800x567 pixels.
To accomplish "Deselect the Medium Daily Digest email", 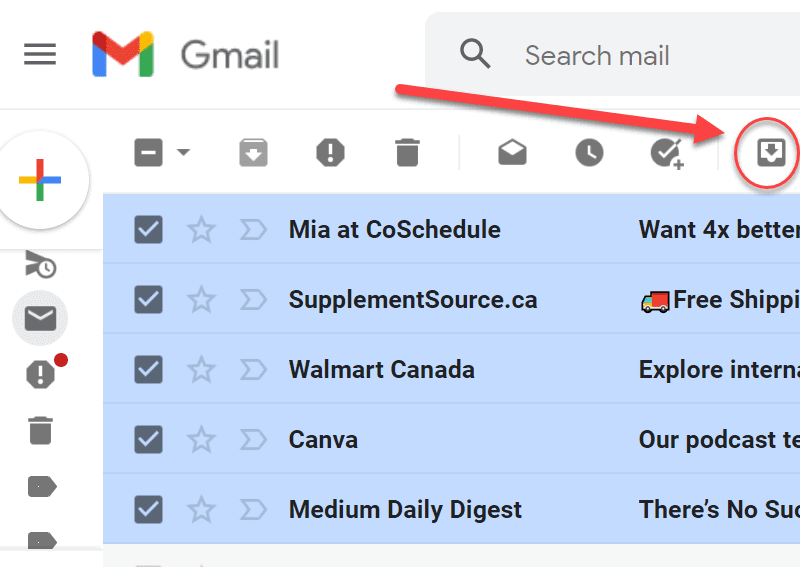I will [149, 510].
